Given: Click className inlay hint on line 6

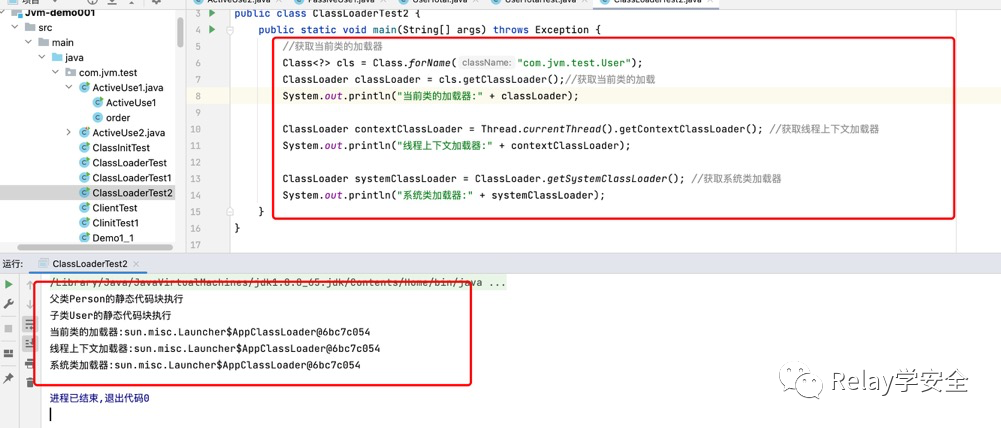Looking at the screenshot, I should point(486,63).
